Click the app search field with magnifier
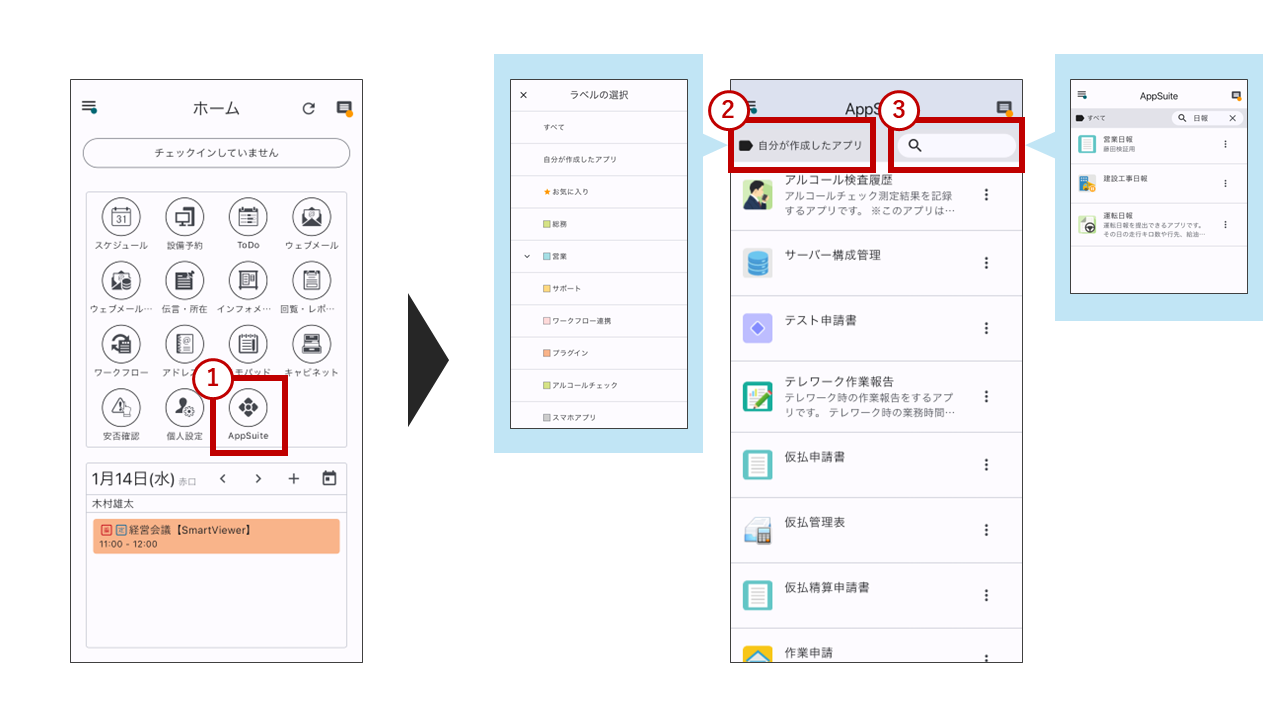This screenshot has height=720, width=1280. coord(955,146)
